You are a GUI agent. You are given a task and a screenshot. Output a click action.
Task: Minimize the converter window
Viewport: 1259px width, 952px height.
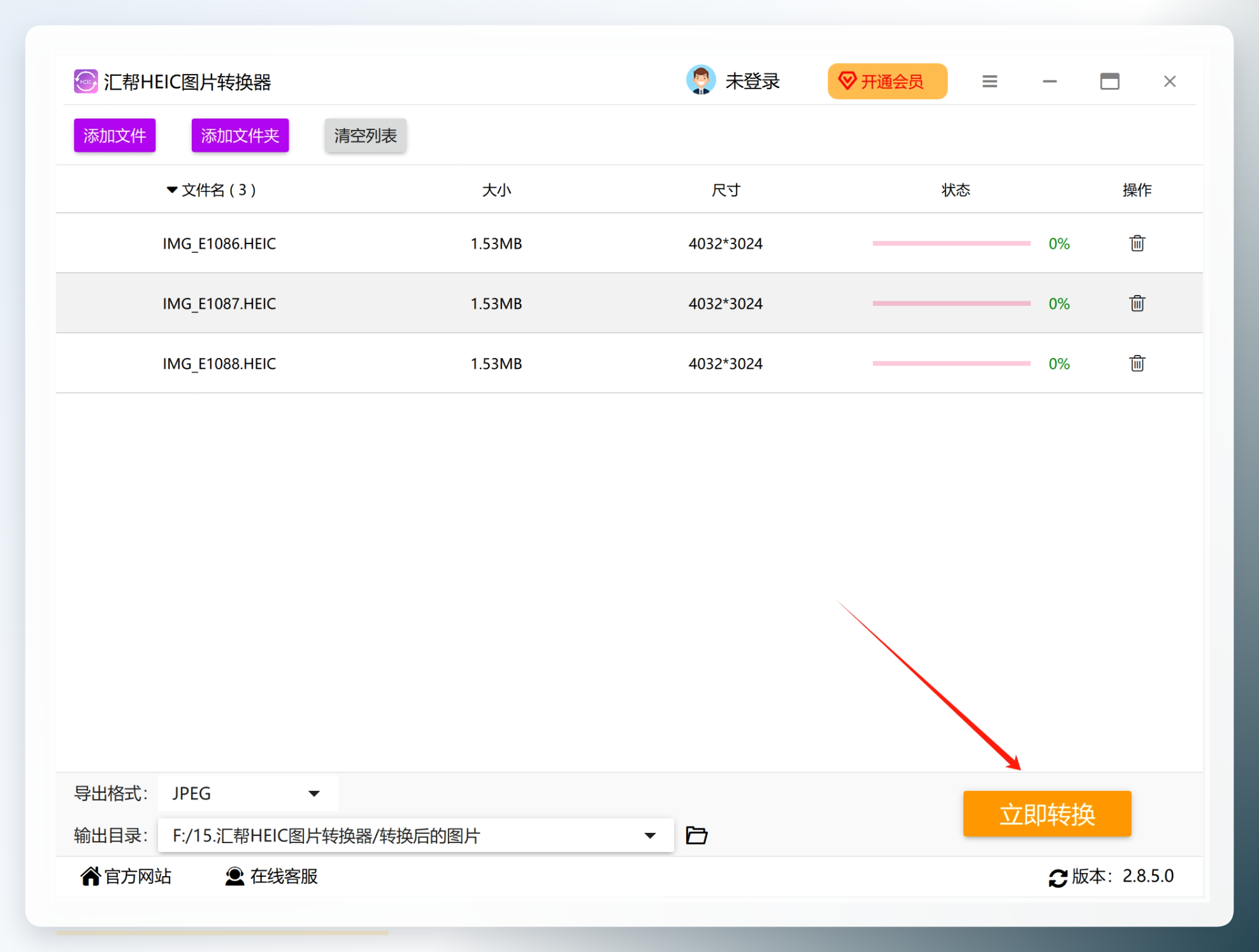point(1050,82)
